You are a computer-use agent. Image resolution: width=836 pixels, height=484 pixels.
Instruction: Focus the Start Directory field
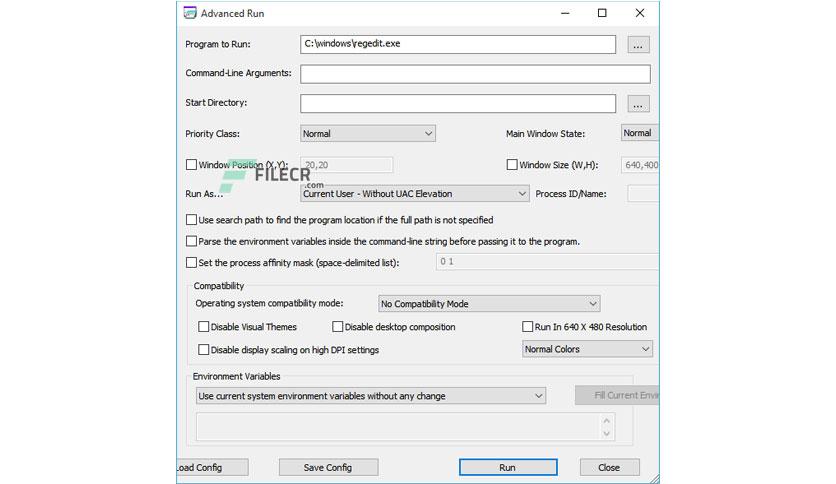pyautogui.click(x=458, y=103)
